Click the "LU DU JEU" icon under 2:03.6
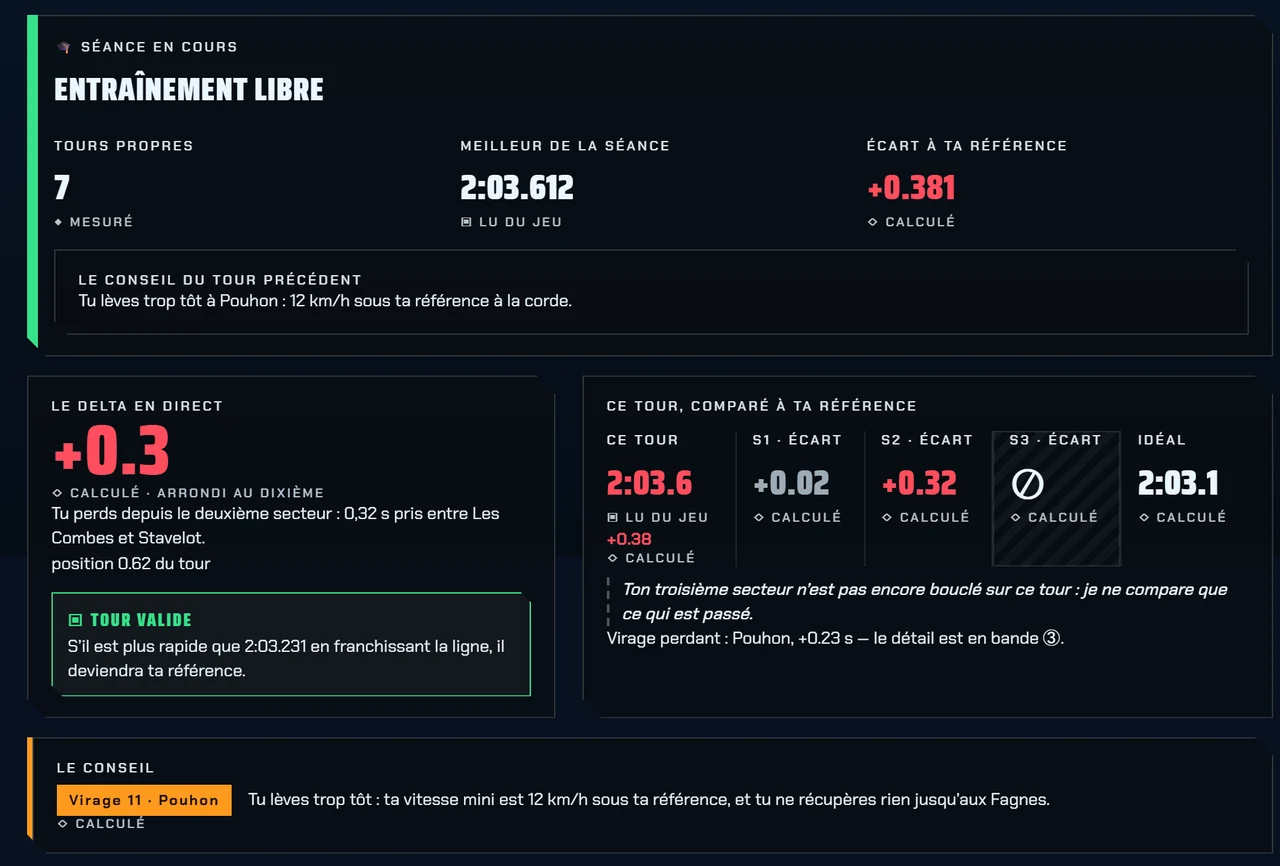Image resolution: width=1280 pixels, height=866 pixels. point(612,517)
